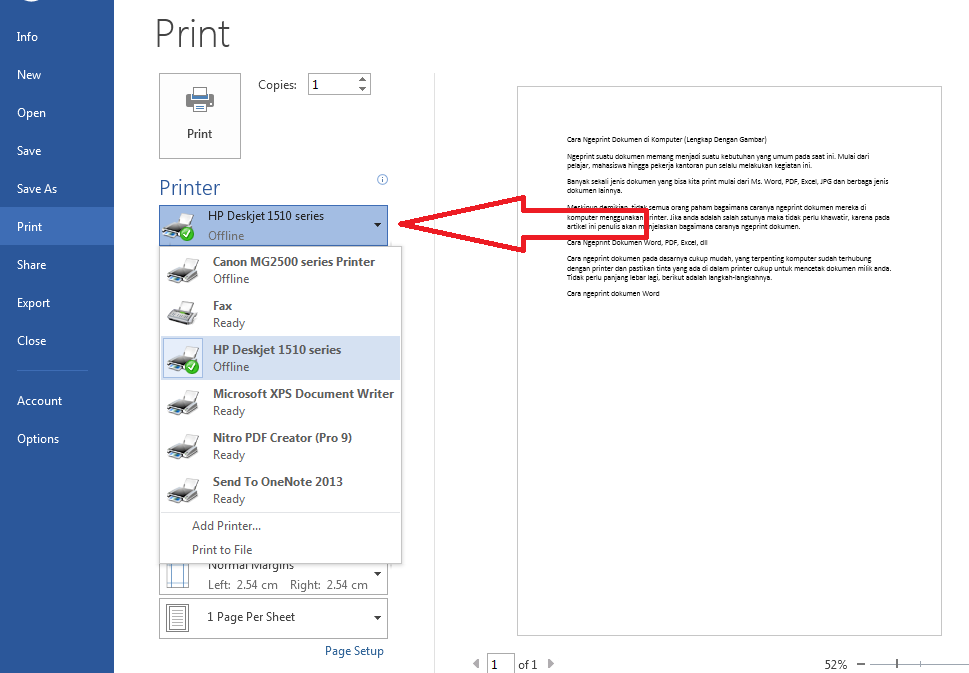The image size is (969, 673).
Task: Click the 1 Page Per Sheet page icon
Action: 177,618
